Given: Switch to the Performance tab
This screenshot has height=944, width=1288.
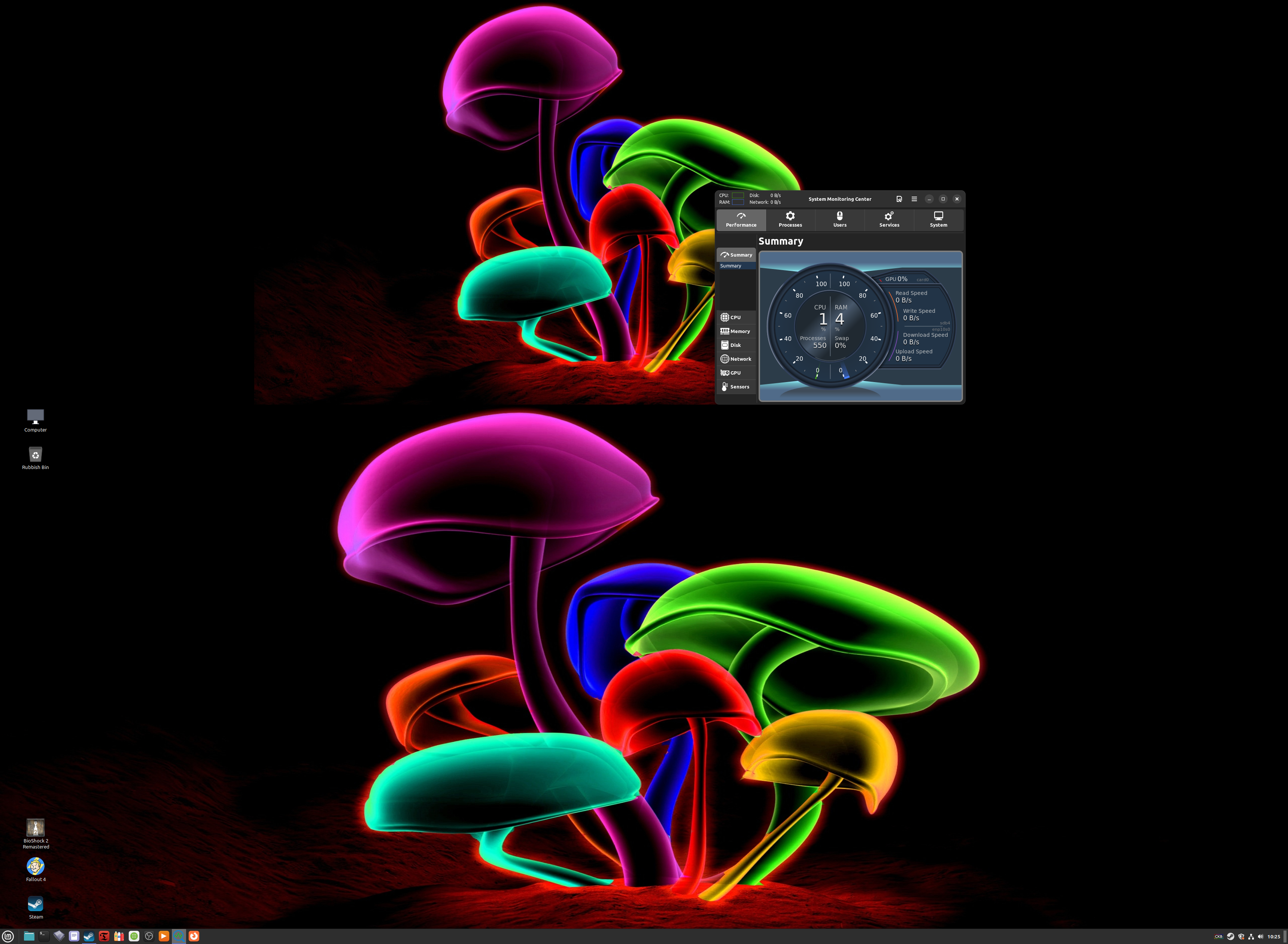Looking at the screenshot, I should [x=741, y=220].
